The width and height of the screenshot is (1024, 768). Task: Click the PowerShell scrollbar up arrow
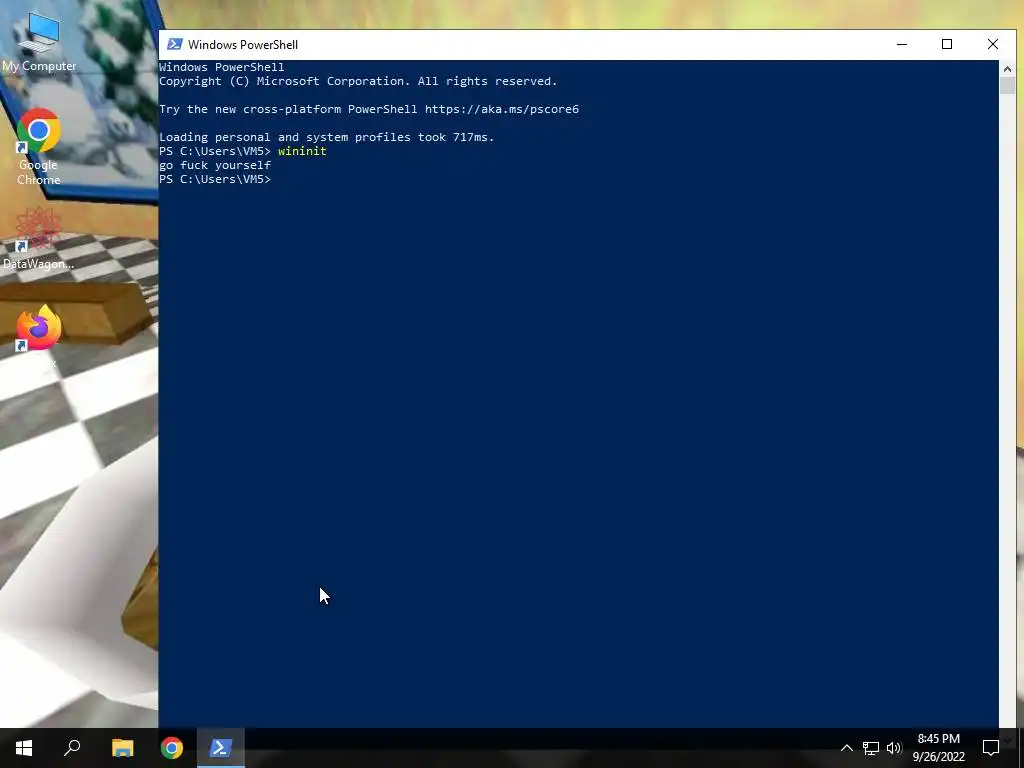tap(1007, 68)
